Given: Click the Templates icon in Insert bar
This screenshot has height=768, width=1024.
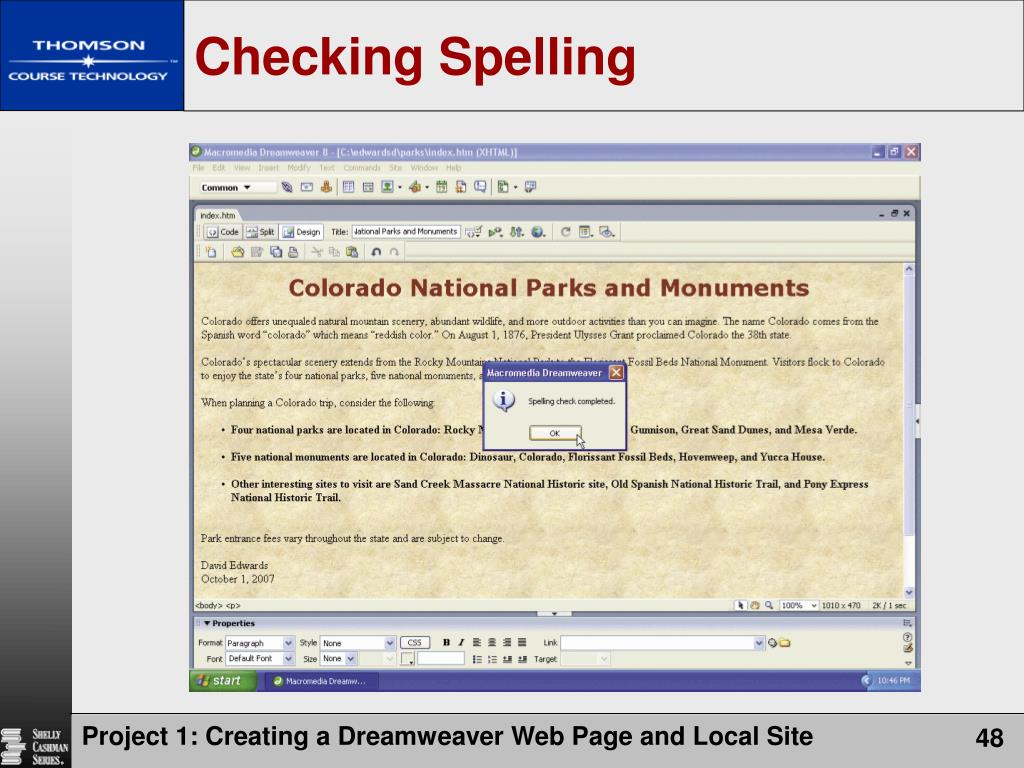Looking at the screenshot, I should (x=503, y=187).
